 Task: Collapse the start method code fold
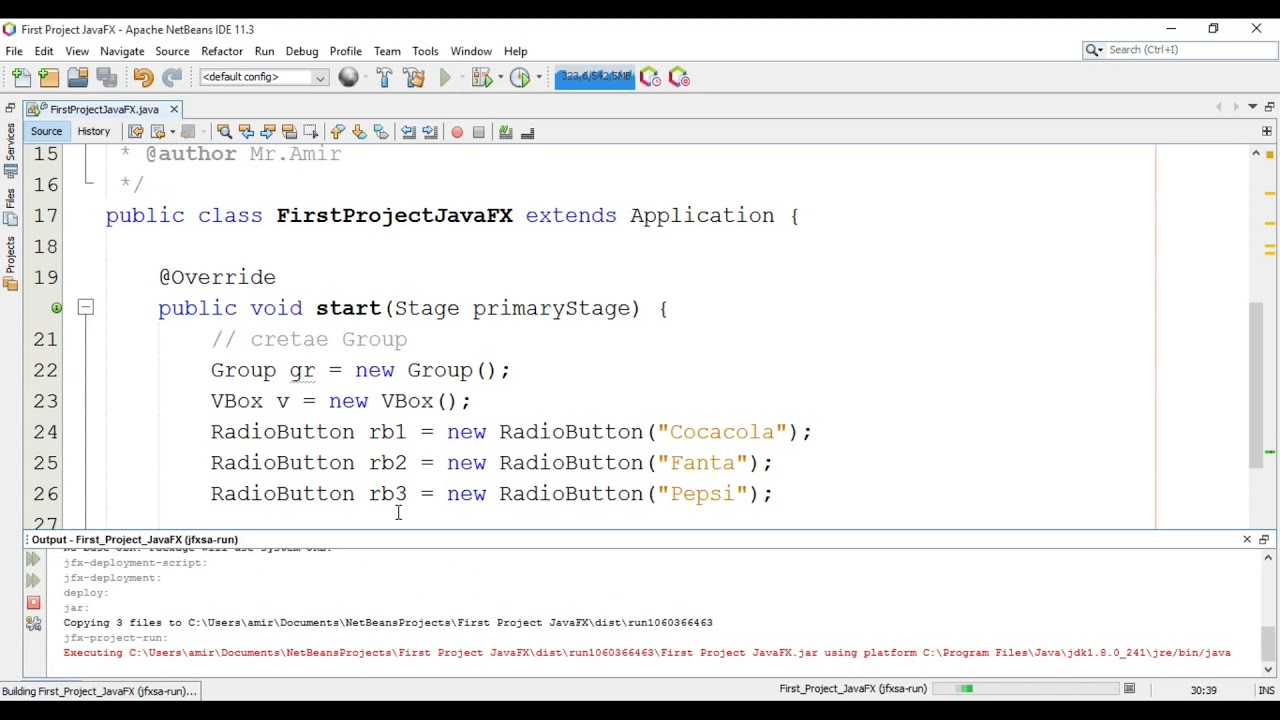(85, 308)
